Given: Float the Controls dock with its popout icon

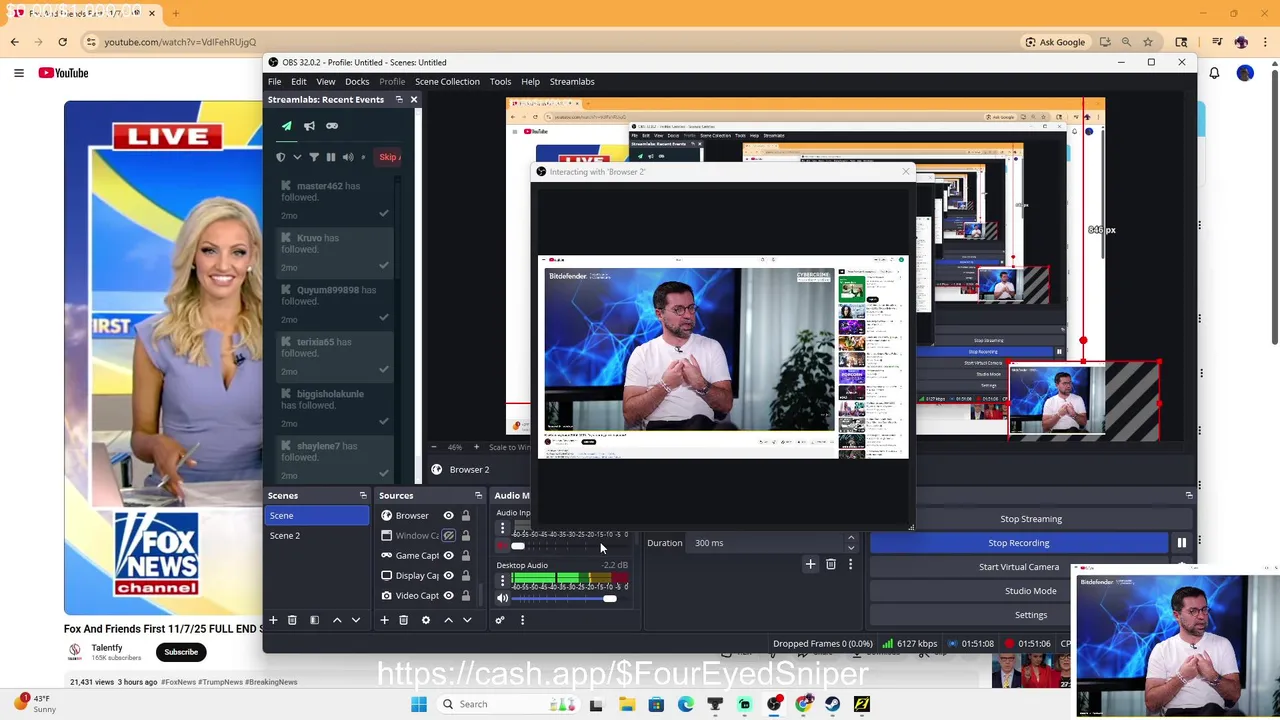Looking at the screenshot, I should (1189, 495).
